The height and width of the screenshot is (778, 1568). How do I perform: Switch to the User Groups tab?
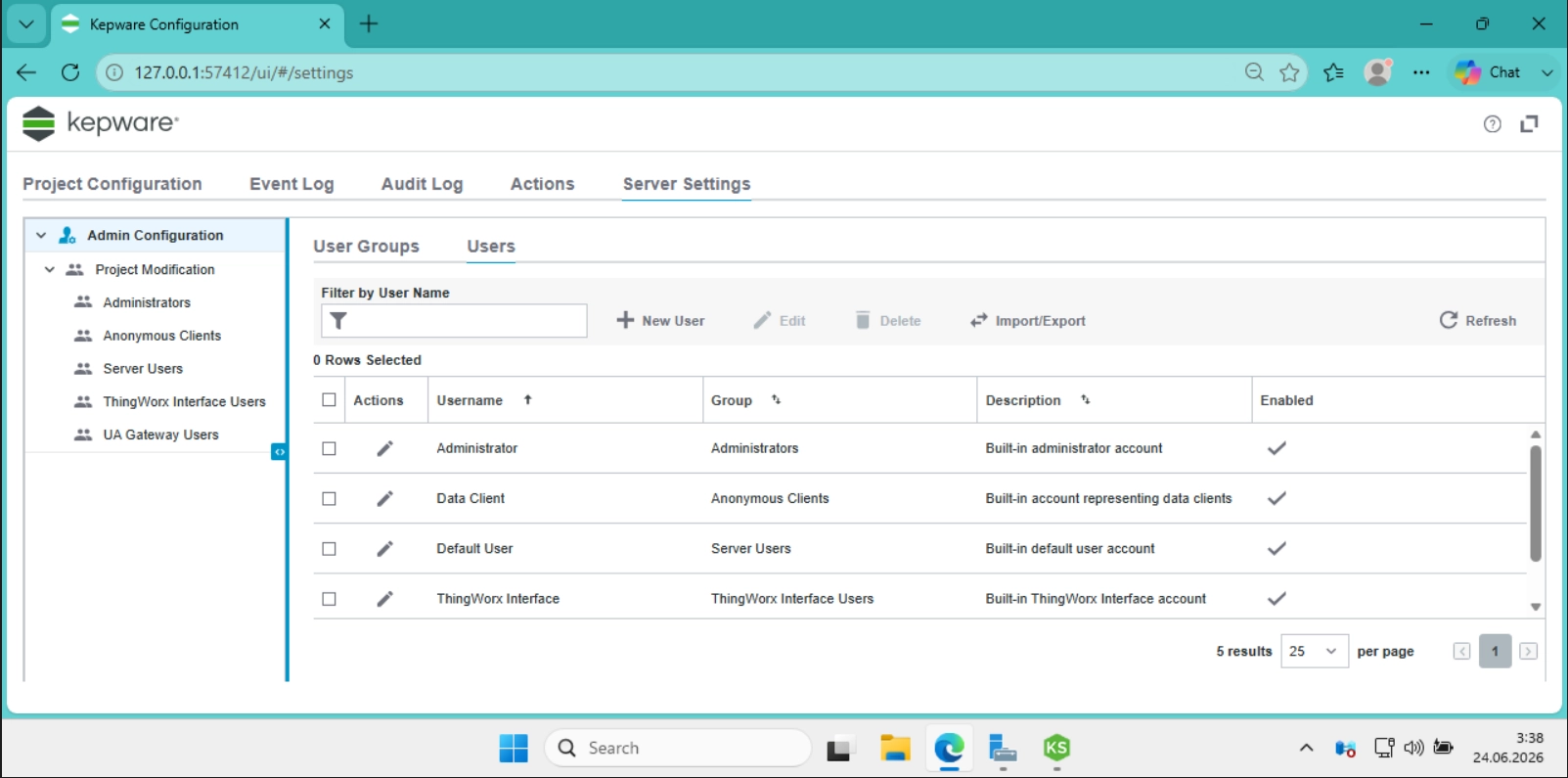(366, 247)
